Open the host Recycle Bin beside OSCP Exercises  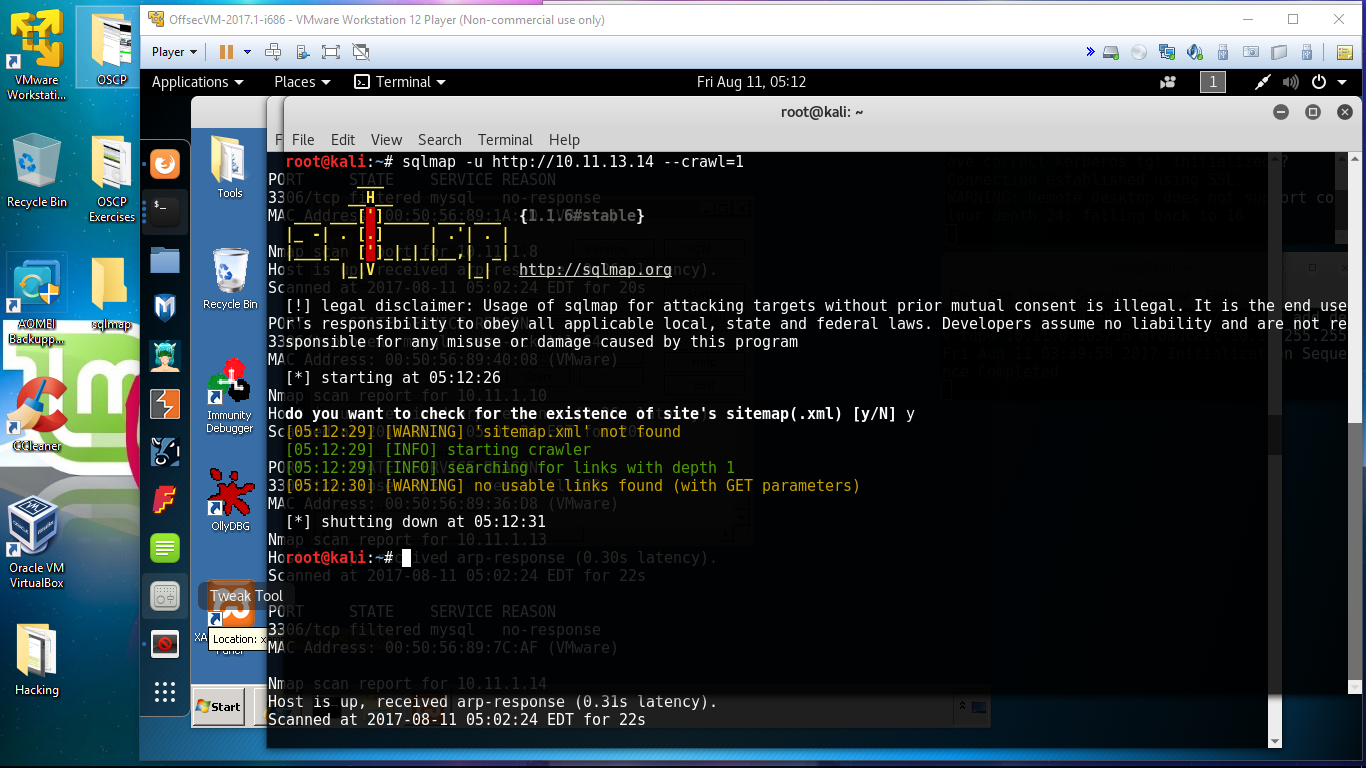[x=37, y=172]
